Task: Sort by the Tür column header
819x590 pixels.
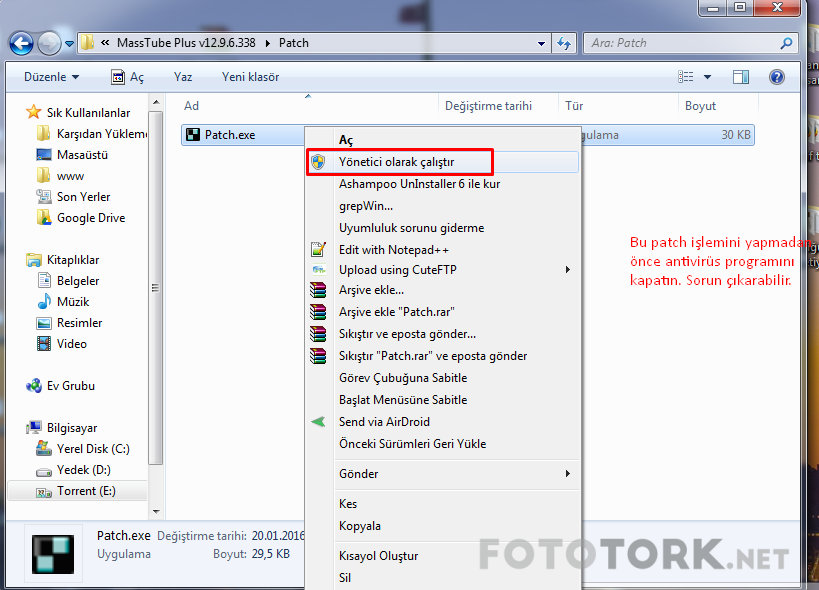Action: [x=574, y=106]
